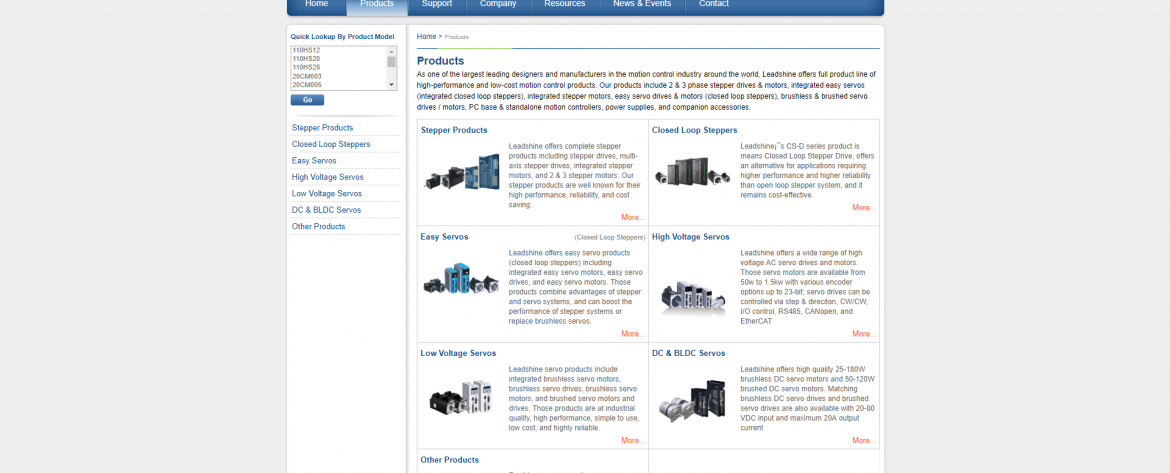Open Easy Servos in sidebar
This screenshot has height=473, width=1170.
click(314, 160)
